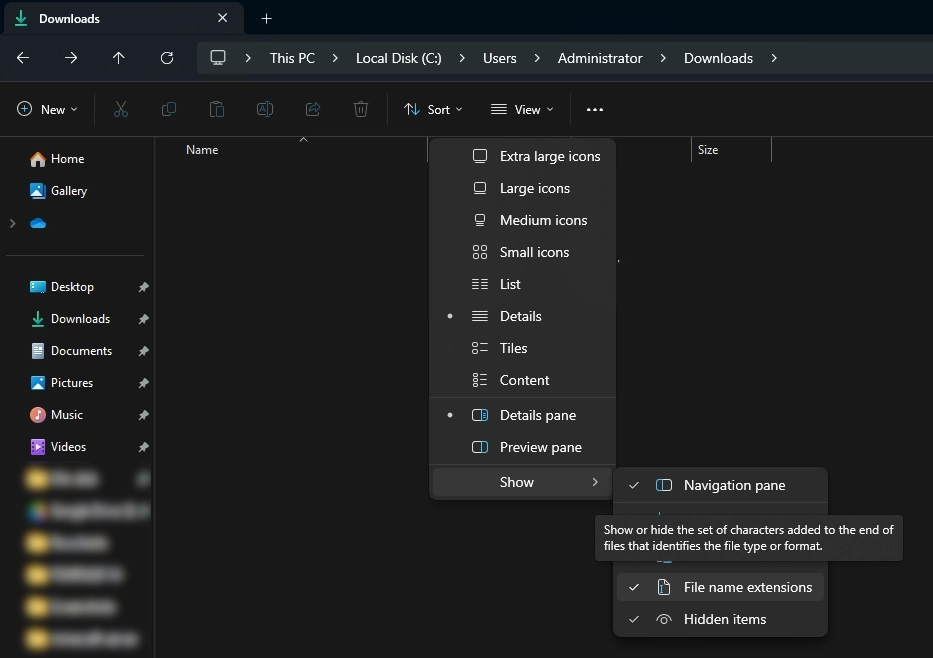The width and height of the screenshot is (933, 658).
Task: Switch view to Large icons
Action: point(534,188)
